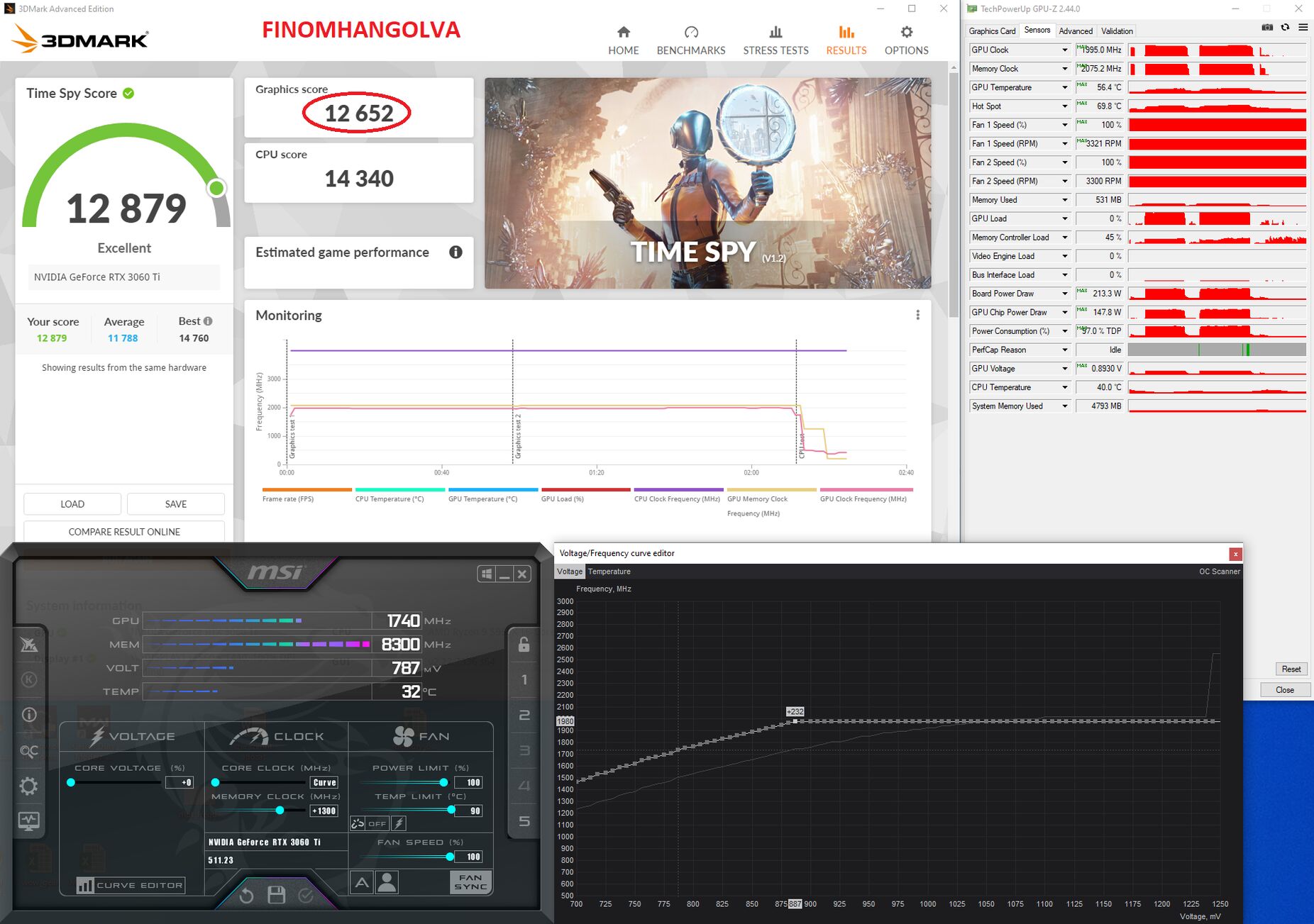Select Afterburner profile slot 2
The width and height of the screenshot is (1314, 924).
[524, 715]
